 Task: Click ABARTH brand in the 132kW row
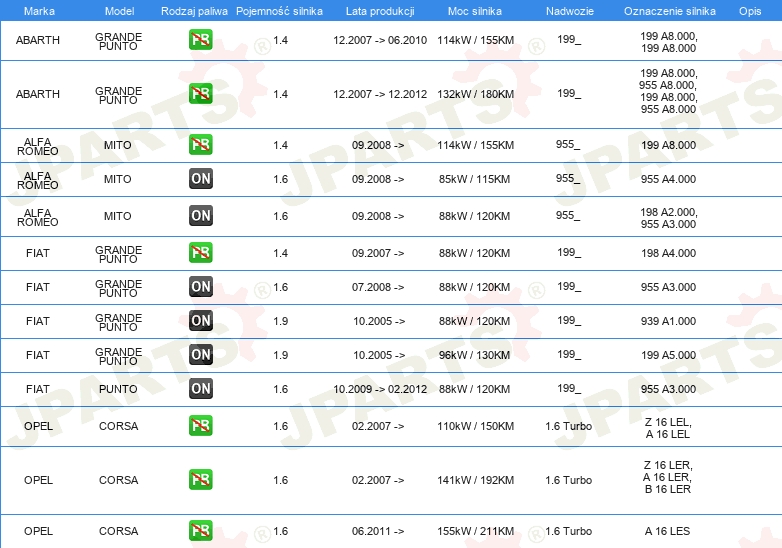pos(38,94)
